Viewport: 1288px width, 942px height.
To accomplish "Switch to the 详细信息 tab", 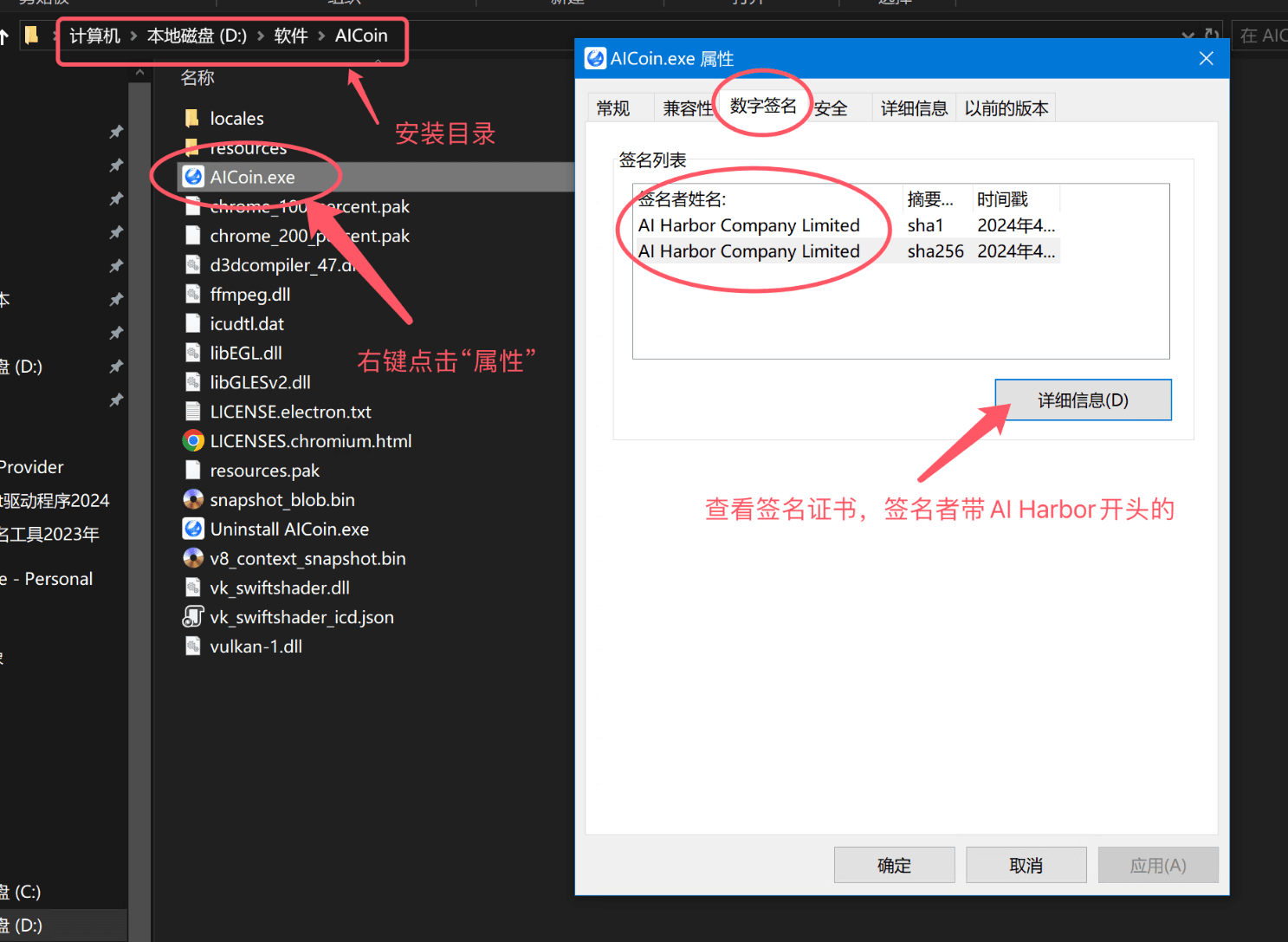I will tap(914, 108).
